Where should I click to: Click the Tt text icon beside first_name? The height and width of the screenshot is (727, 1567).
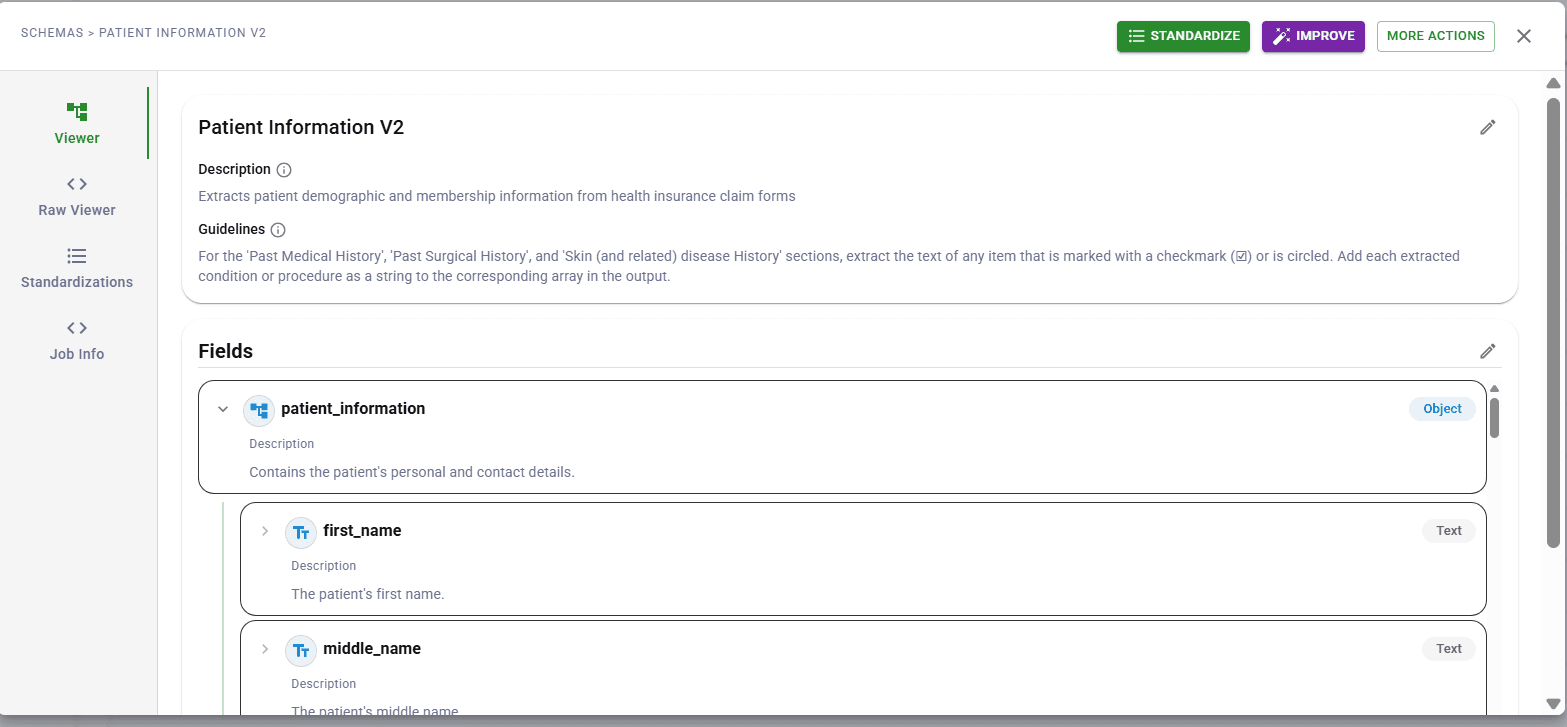pos(301,532)
